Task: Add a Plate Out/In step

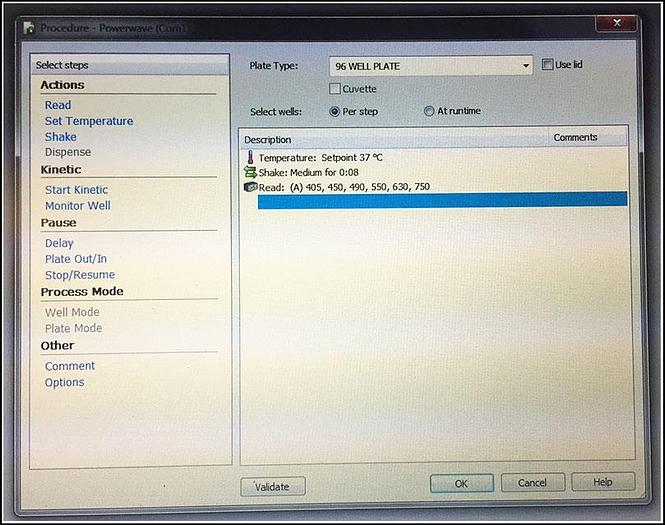Action: (76, 259)
